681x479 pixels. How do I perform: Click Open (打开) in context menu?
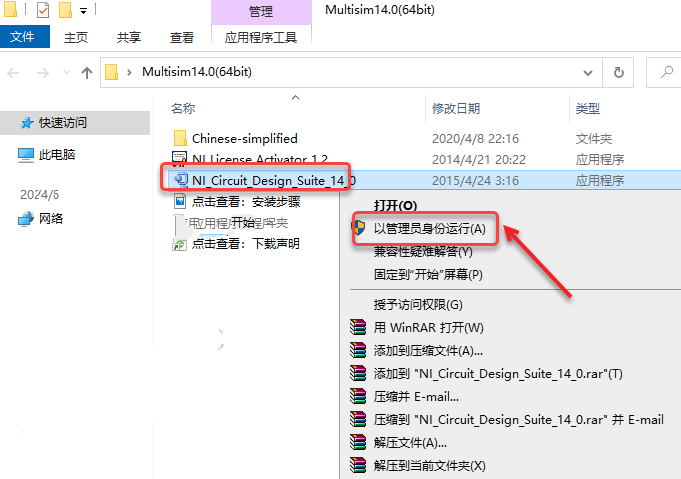coord(395,205)
